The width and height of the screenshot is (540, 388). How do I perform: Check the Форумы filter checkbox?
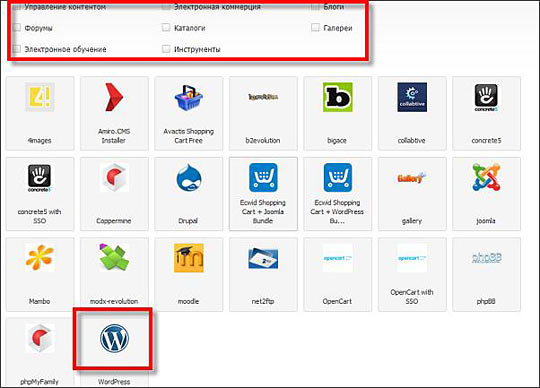click(x=17, y=27)
